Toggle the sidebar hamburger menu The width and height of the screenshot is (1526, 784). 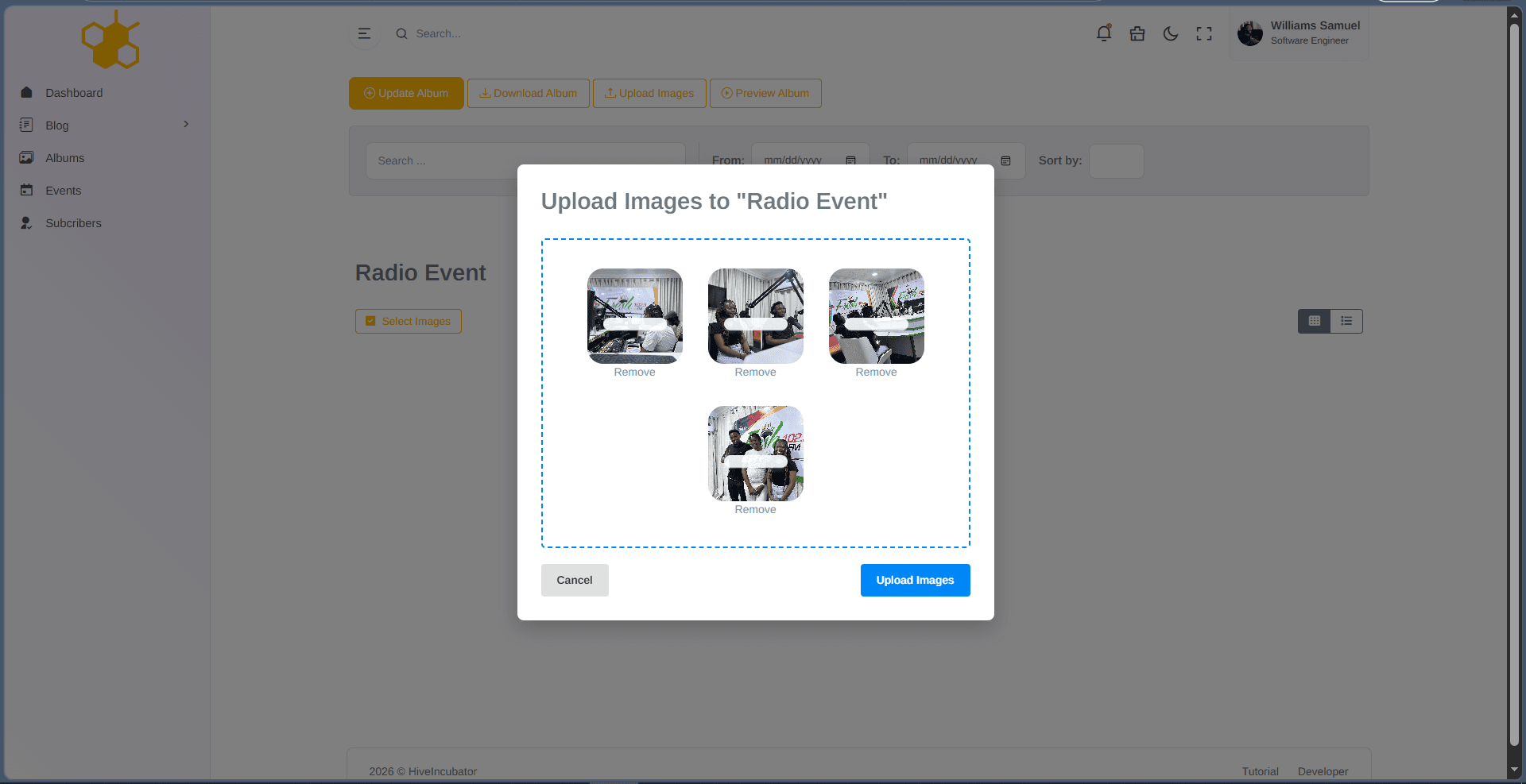(x=364, y=33)
